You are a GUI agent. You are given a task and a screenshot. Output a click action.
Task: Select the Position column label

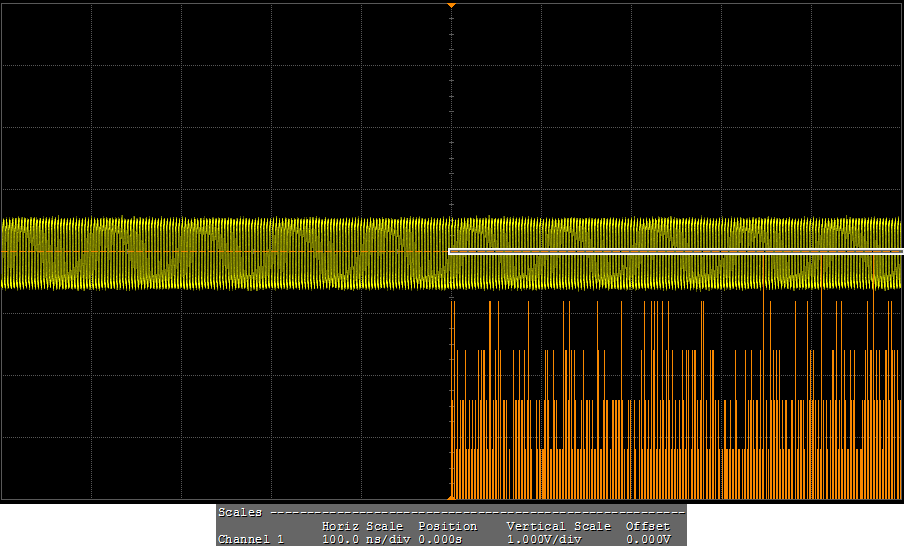[x=447, y=526]
